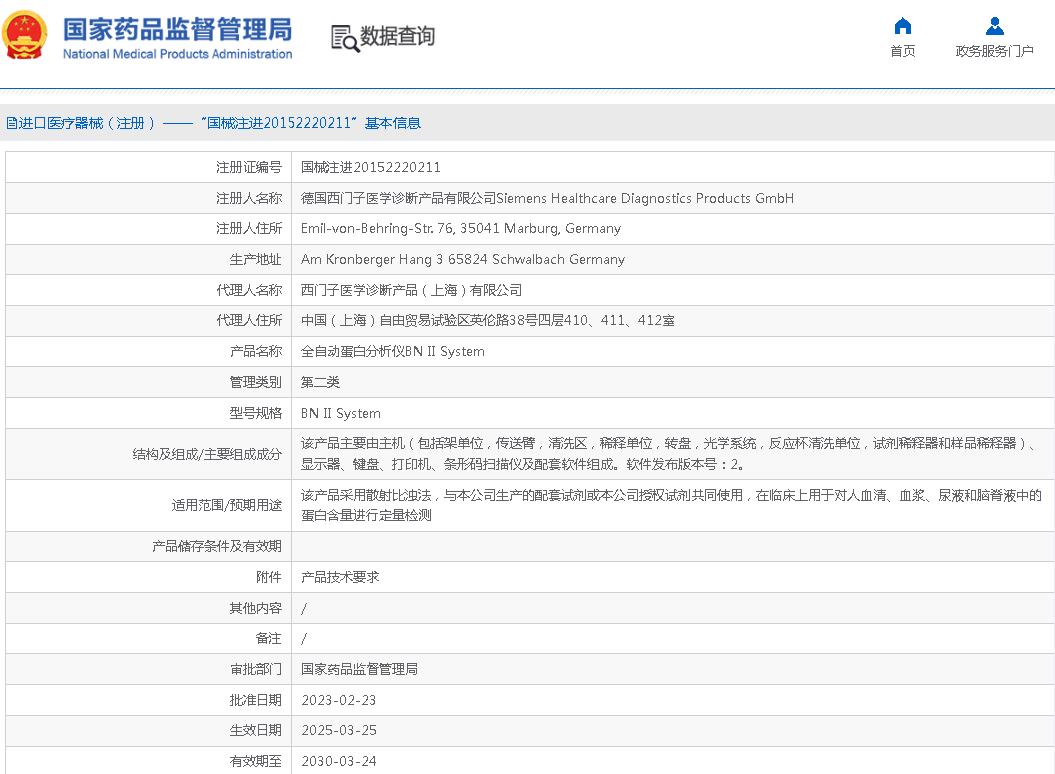Image resolution: width=1055 pixels, height=774 pixels.
Task: Click the 进口医疗器械(注册) breadcrumb text
Action: (x=87, y=123)
